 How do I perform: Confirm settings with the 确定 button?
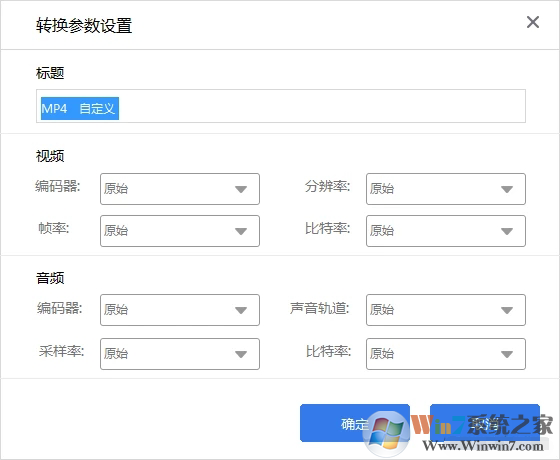(355, 423)
